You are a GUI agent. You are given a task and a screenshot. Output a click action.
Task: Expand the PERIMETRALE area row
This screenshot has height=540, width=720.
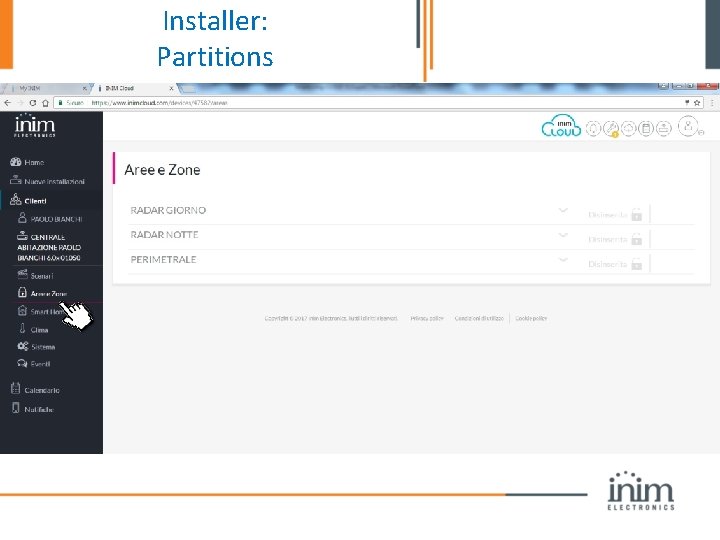pos(563,259)
